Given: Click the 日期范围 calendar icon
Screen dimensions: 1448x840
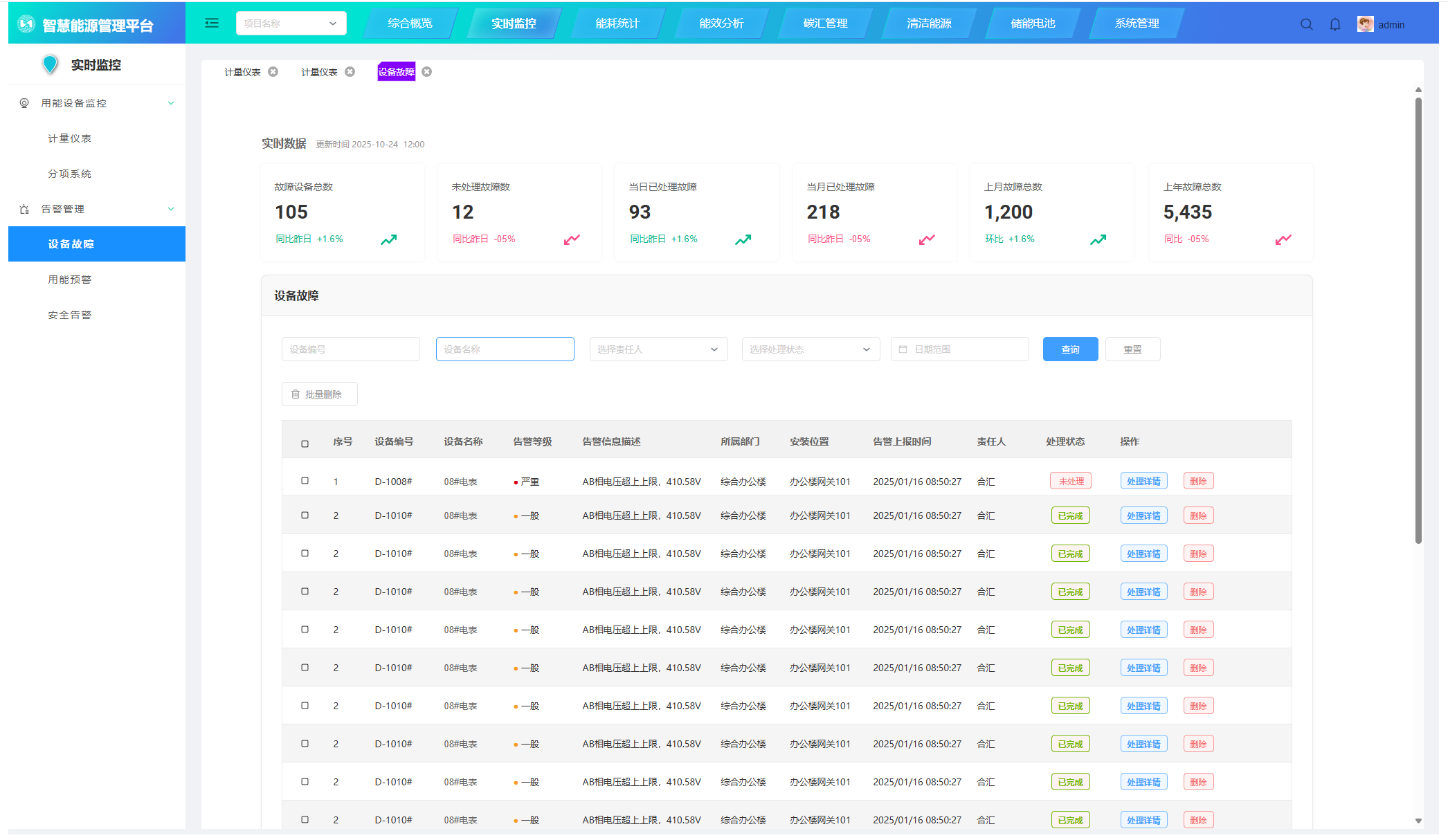Looking at the screenshot, I should [903, 349].
